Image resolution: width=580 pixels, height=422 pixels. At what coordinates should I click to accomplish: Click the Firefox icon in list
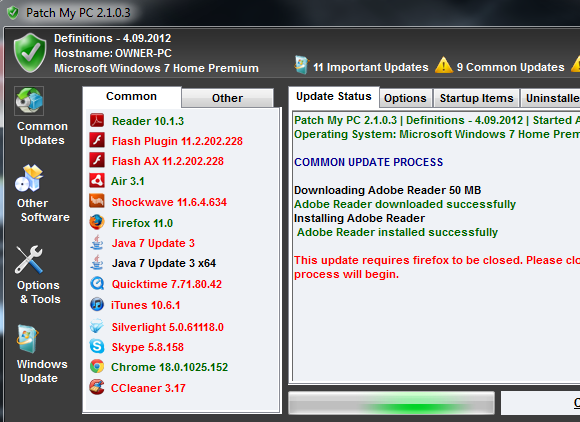click(x=97, y=222)
